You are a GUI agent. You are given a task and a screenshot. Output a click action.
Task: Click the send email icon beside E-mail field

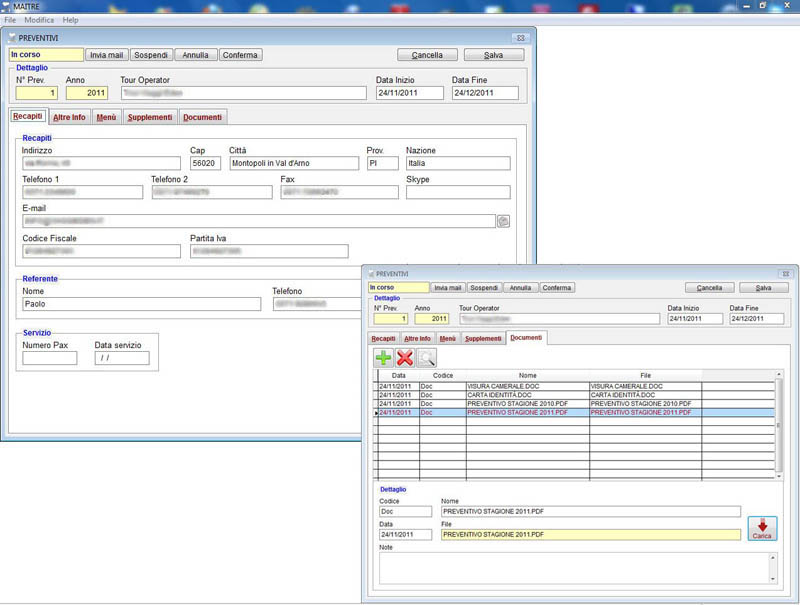click(503, 221)
